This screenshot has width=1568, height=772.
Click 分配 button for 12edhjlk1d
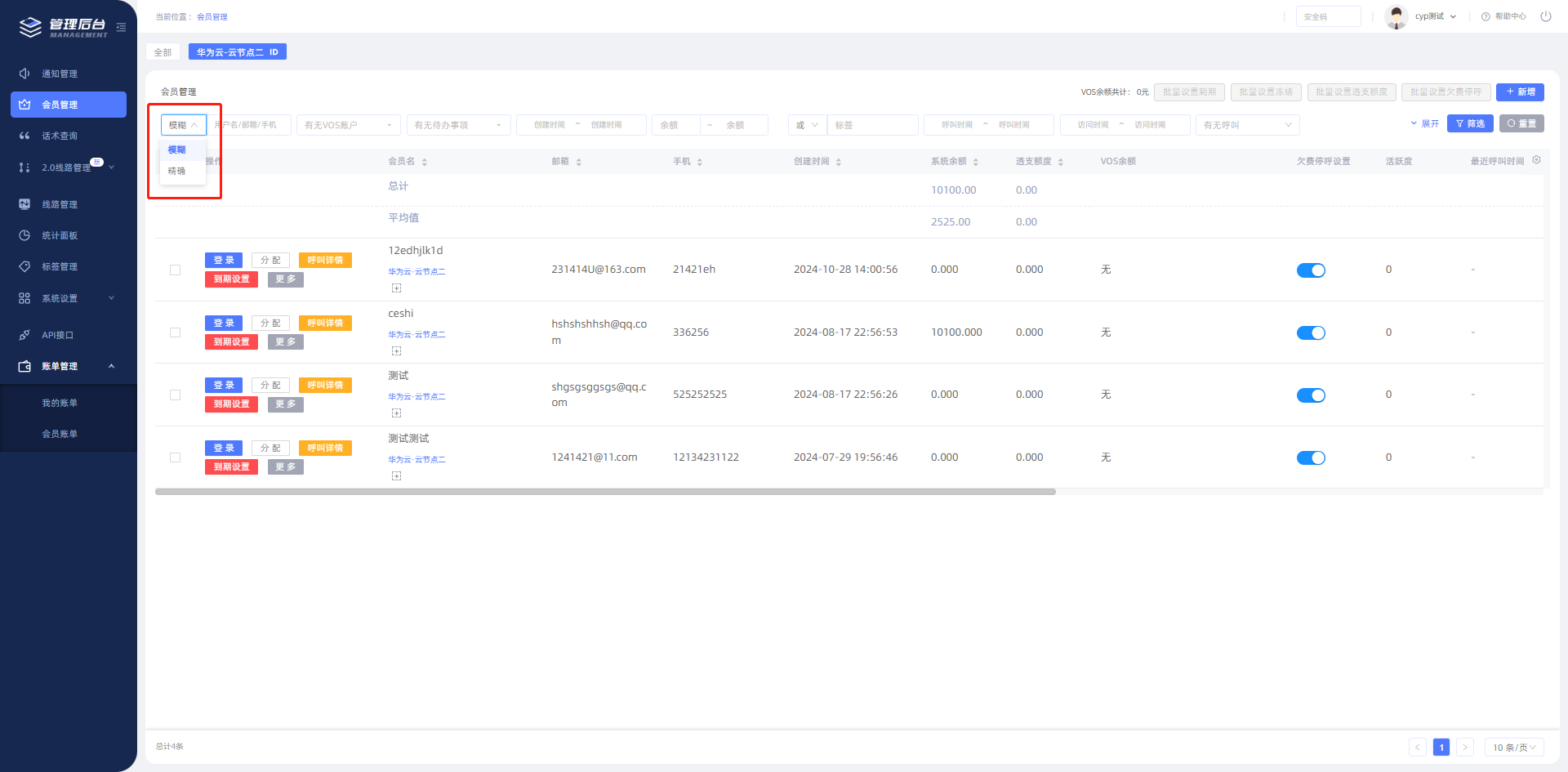pyautogui.click(x=270, y=260)
